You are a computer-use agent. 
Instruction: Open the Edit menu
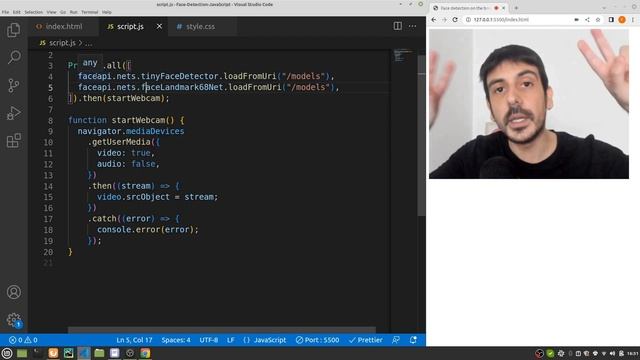[17, 12]
